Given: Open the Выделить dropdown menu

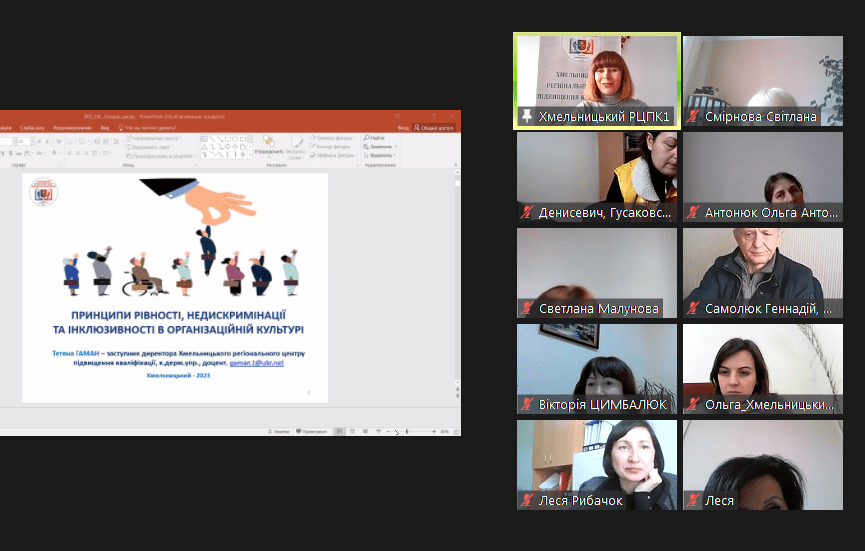Looking at the screenshot, I should point(380,156).
